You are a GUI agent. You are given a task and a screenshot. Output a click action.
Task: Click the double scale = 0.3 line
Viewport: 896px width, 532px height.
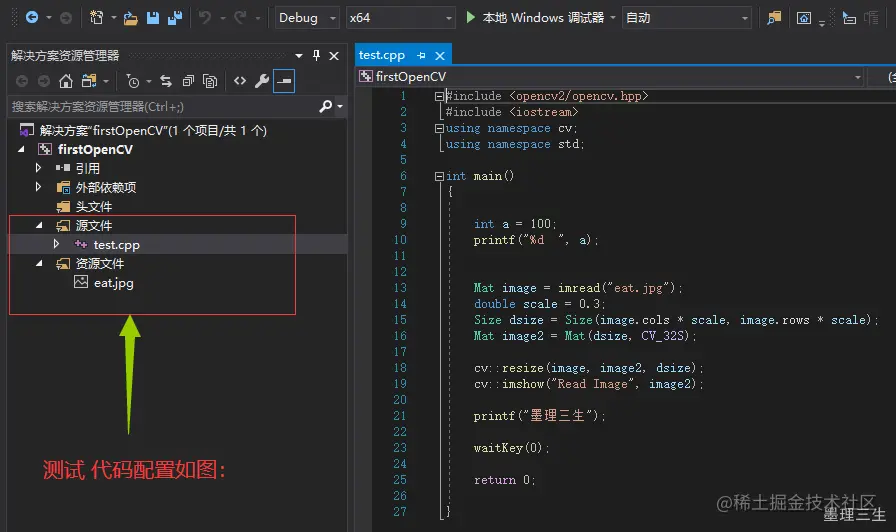[x=539, y=304]
